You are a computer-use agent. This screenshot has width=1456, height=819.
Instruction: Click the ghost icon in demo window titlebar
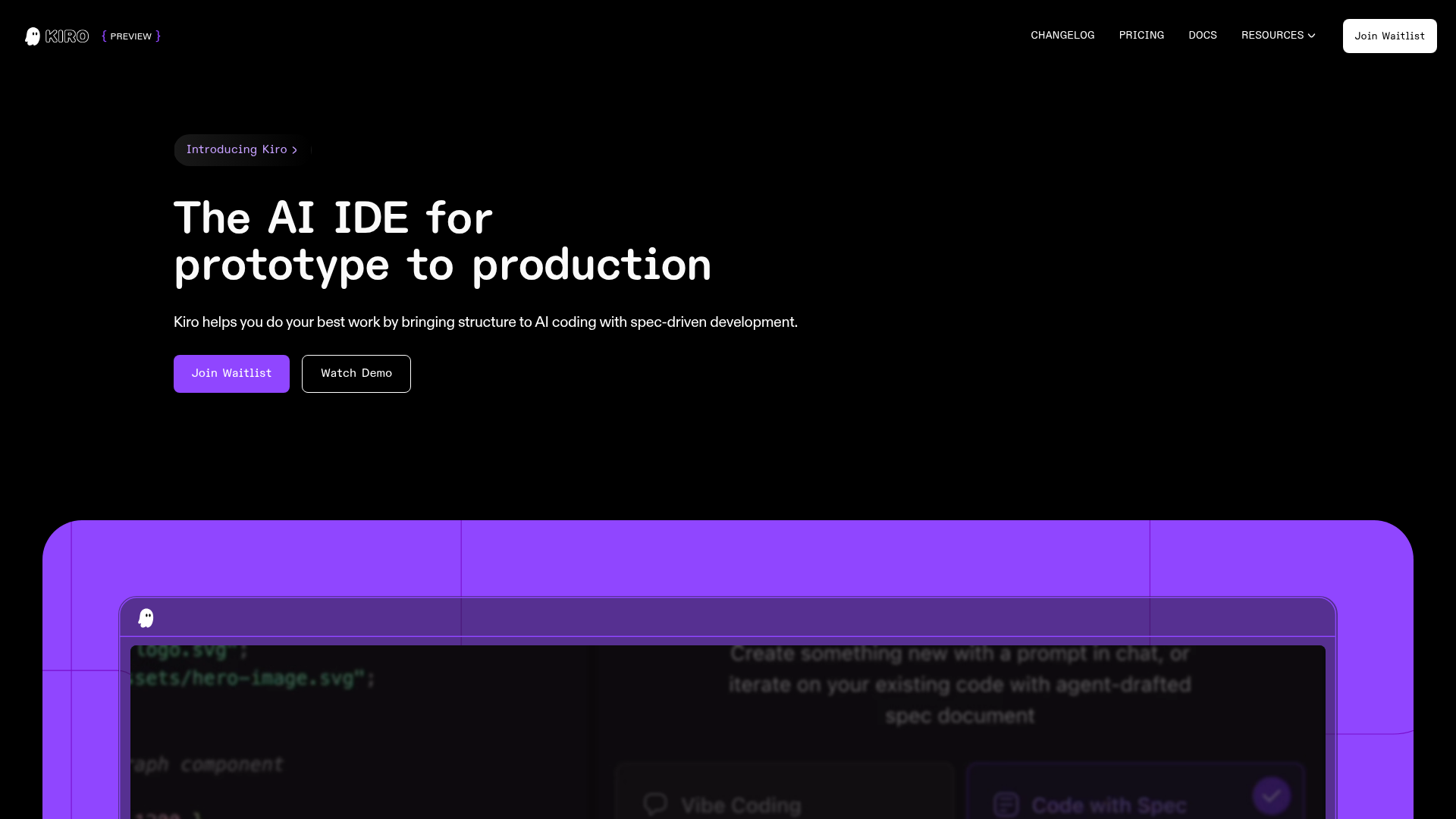point(146,618)
